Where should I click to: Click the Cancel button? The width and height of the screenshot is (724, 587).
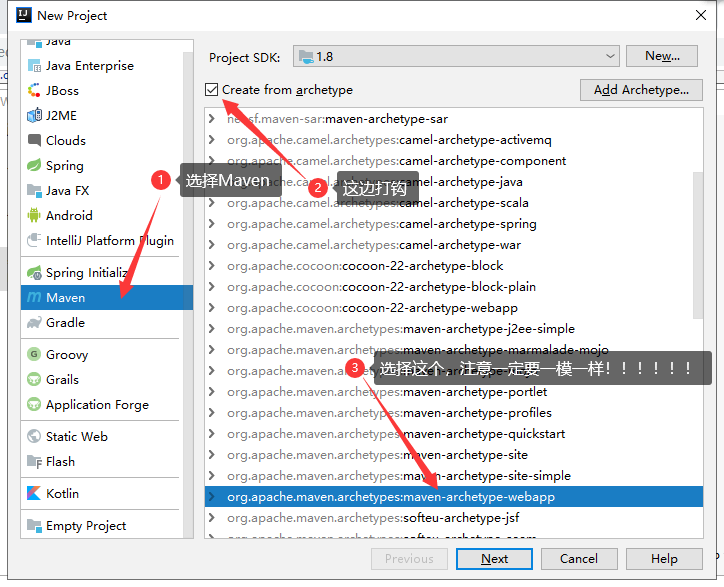point(579,559)
